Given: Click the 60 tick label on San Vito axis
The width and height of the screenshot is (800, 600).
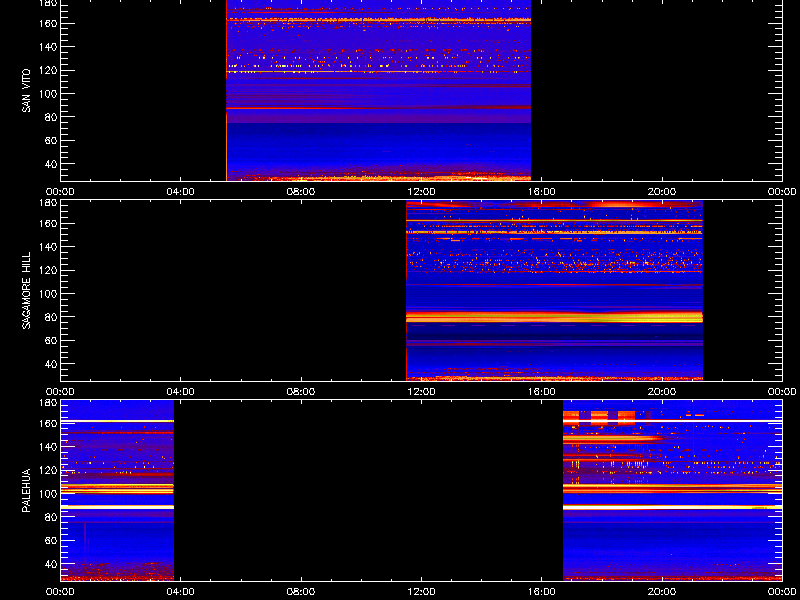Looking at the screenshot, I should pyautogui.click(x=53, y=141).
